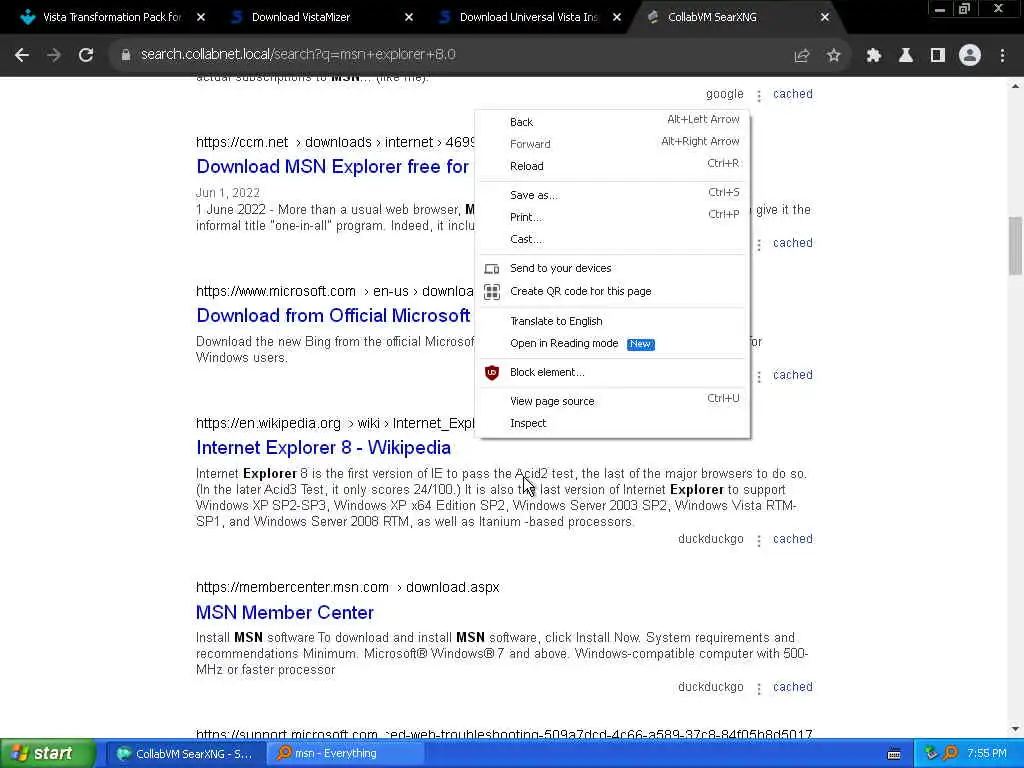Click the scrollbar down arrow
The width and height of the screenshot is (1024, 768).
1015,729
